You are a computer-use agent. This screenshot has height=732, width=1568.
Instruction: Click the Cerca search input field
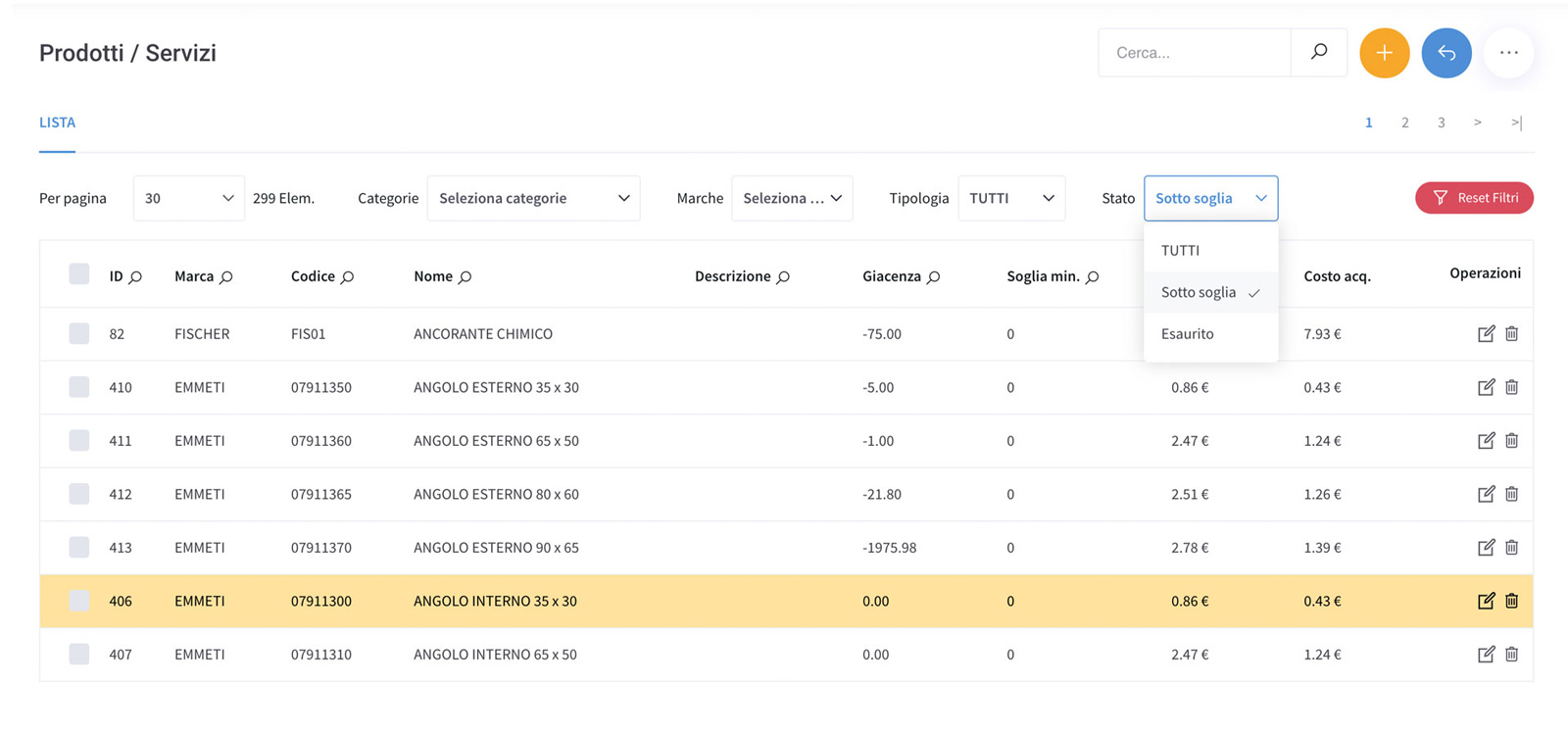1194,53
